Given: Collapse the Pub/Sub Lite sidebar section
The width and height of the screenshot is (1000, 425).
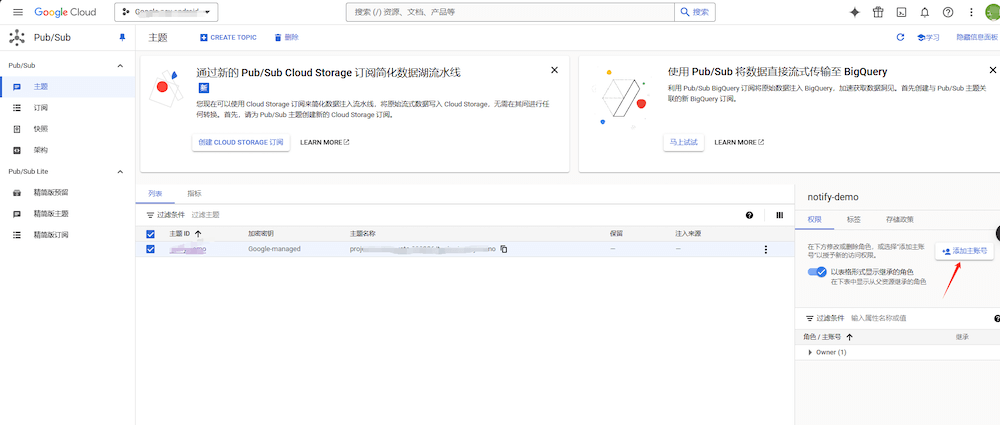Looking at the screenshot, I should [121, 171].
